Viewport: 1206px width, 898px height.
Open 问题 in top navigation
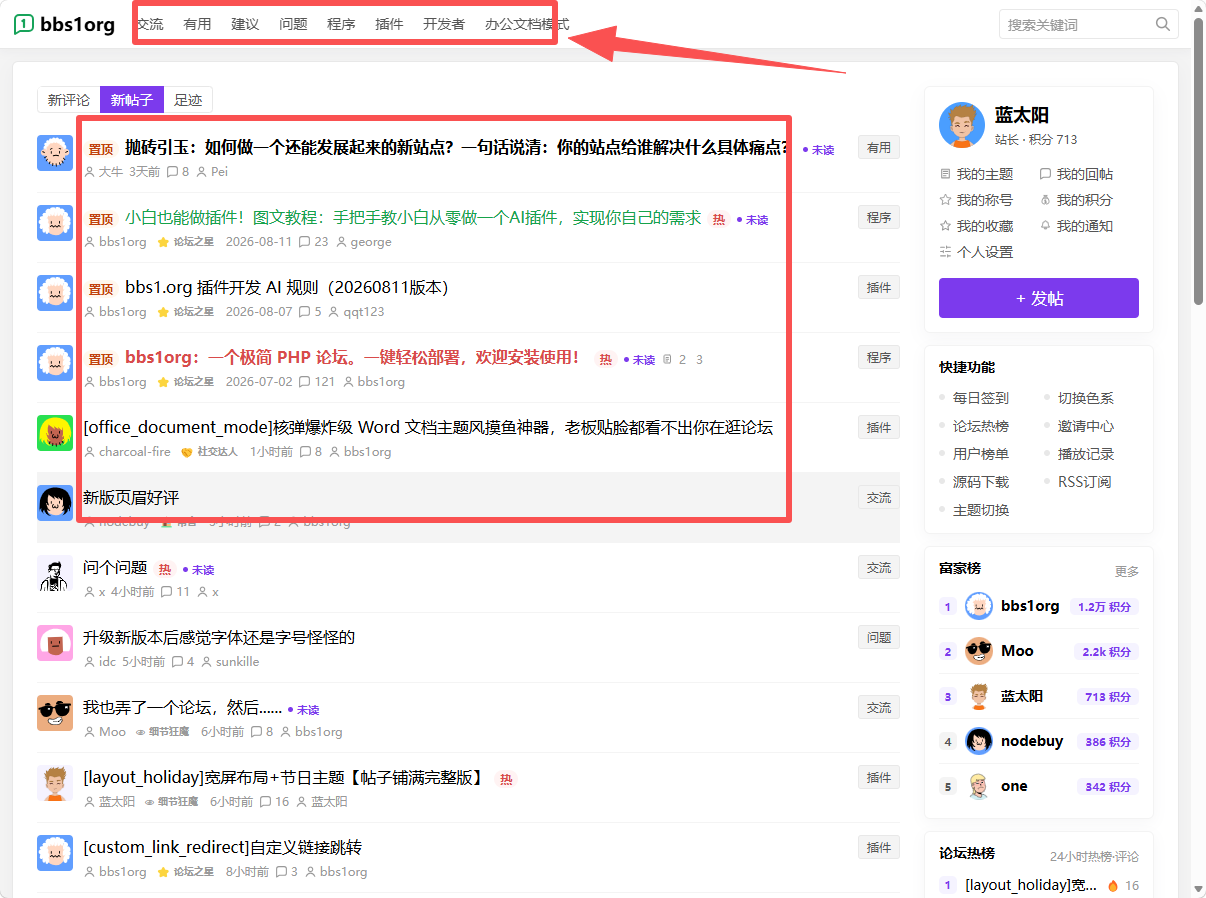pos(293,24)
